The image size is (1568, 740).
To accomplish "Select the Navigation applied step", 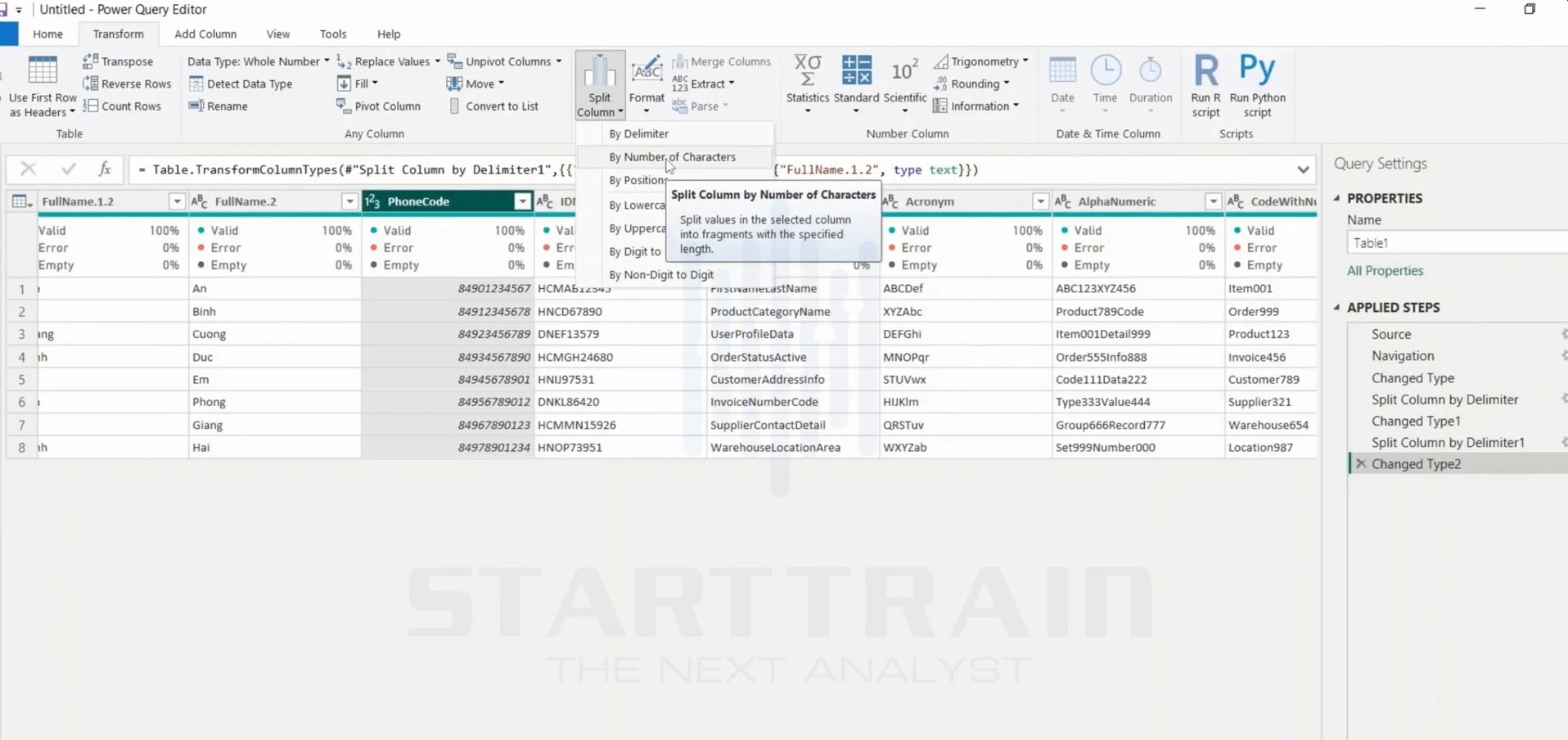I will tap(1403, 356).
